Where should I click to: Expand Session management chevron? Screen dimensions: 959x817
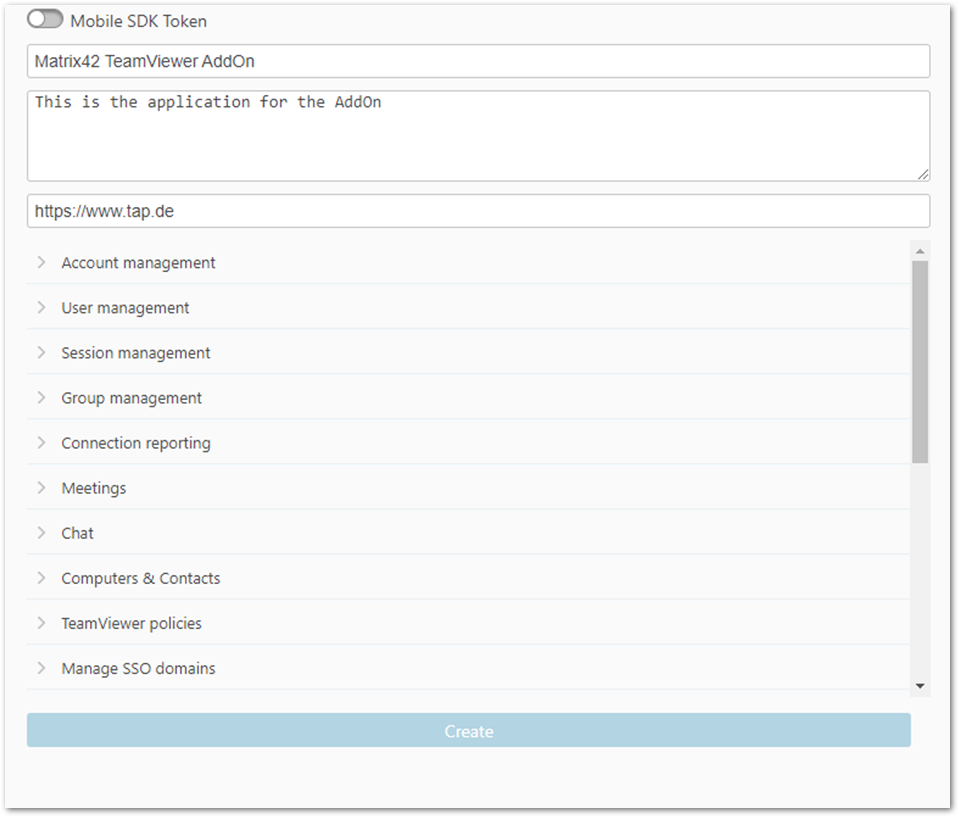41,352
